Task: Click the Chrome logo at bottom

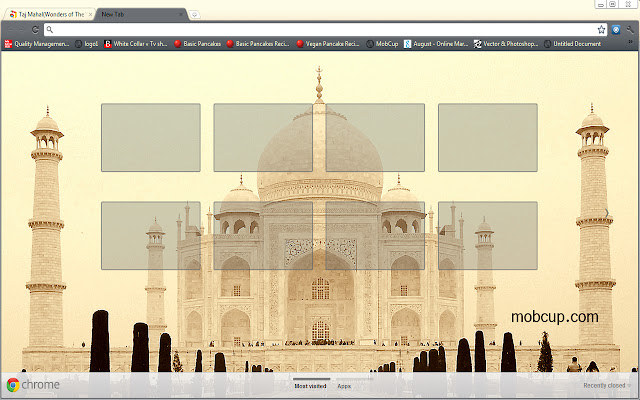Action: point(33,384)
